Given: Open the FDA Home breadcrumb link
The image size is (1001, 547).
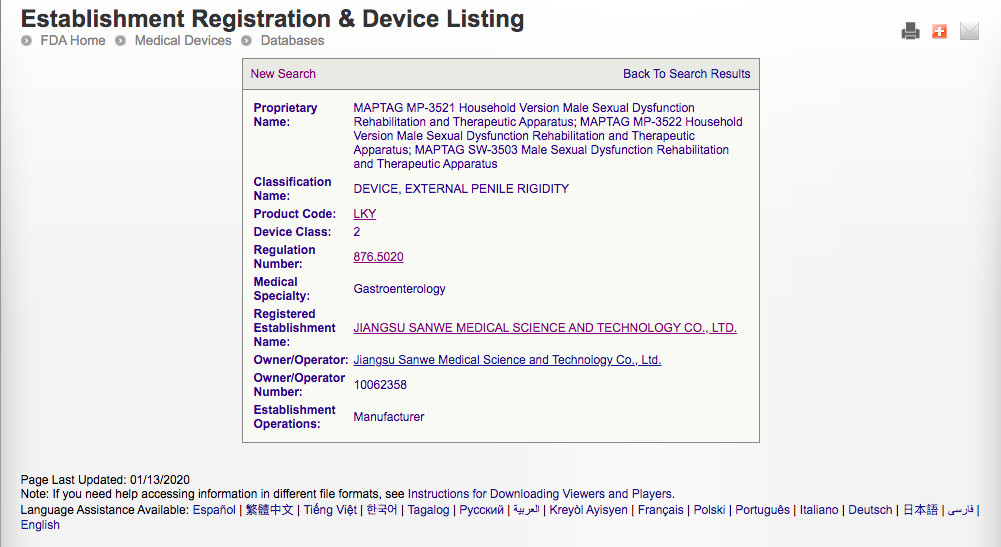Looking at the screenshot, I should coord(73,41).
